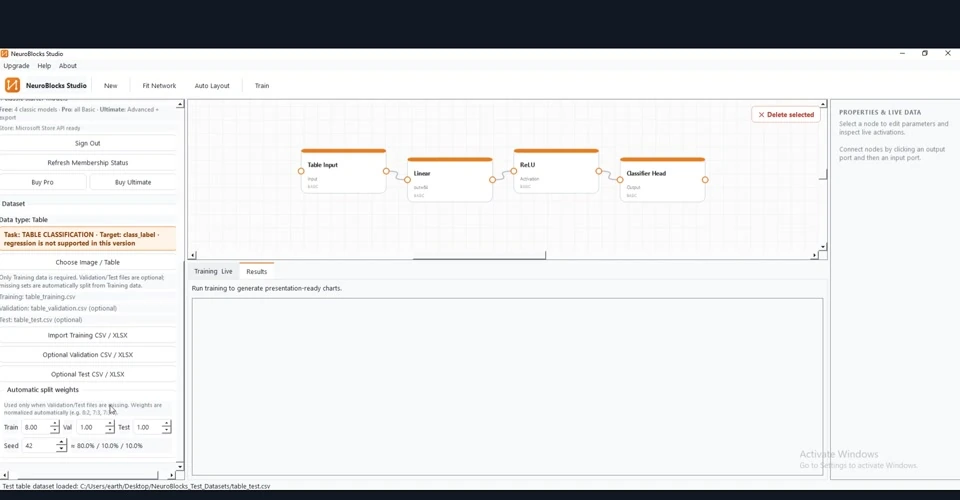Click the Linear node's input port
Screen dimensions: 960x500
407,180
